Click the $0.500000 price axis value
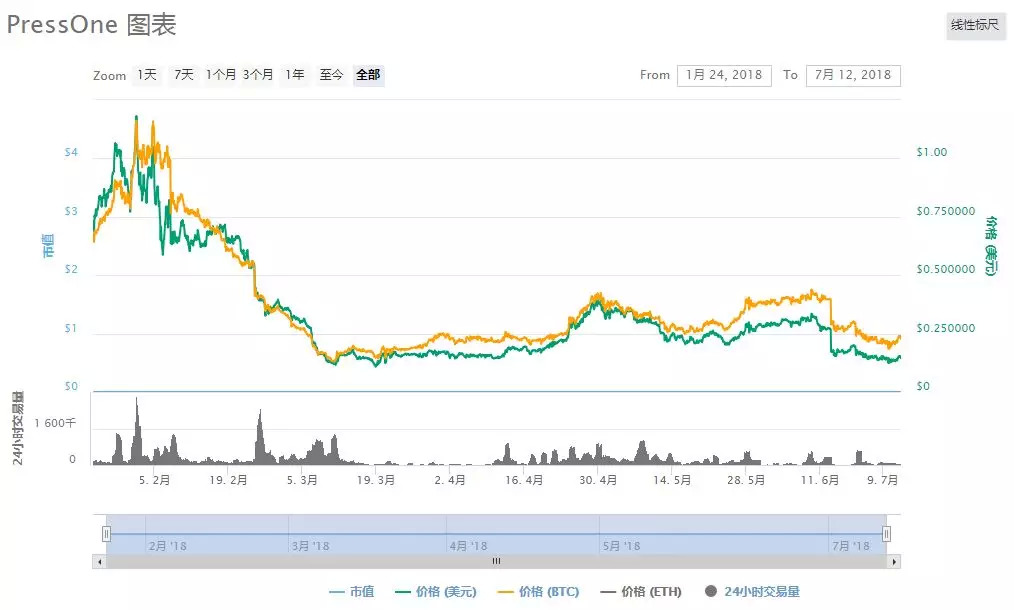Screen dimensions: 1014x610 click(x=945, y=269)
